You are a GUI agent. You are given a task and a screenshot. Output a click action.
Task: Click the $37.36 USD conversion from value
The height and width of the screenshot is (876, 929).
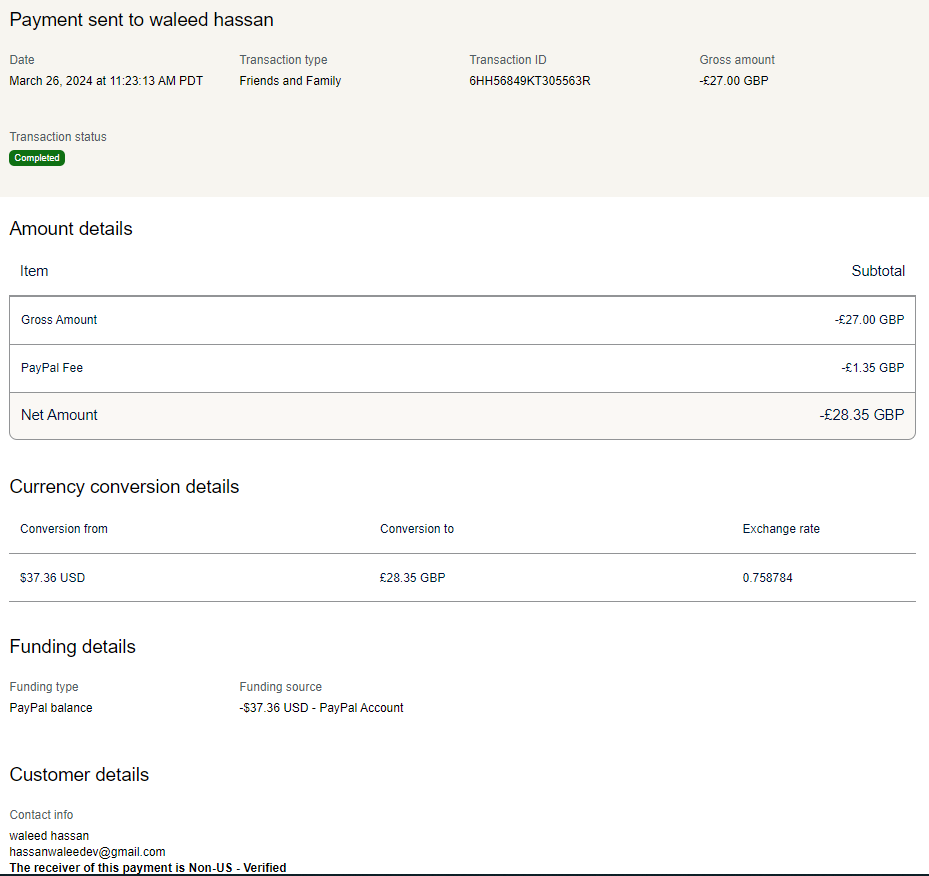click(52, 578)
